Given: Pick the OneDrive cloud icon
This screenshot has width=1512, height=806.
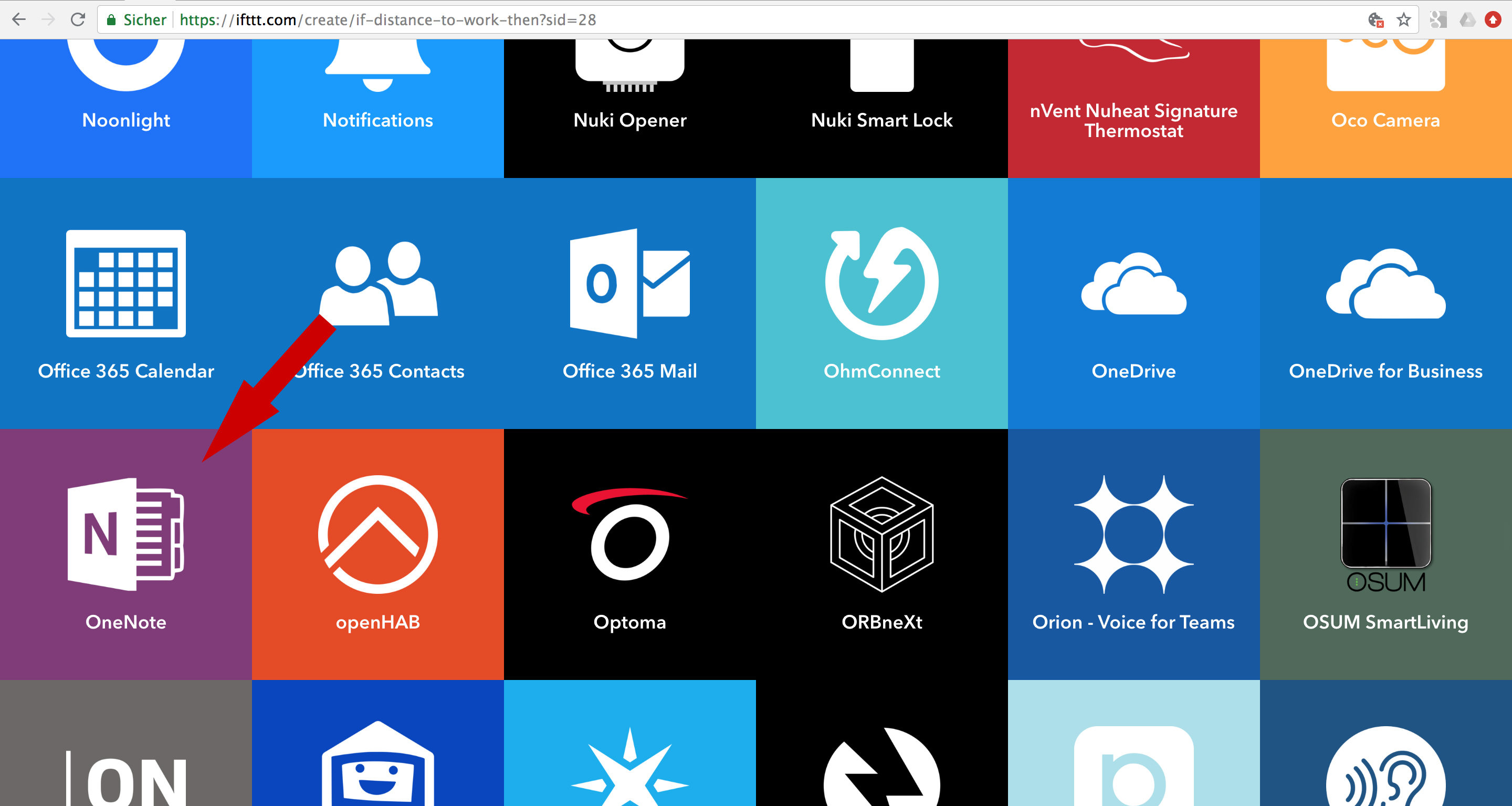Looking at the screenshot, I should coord(1133,284).
